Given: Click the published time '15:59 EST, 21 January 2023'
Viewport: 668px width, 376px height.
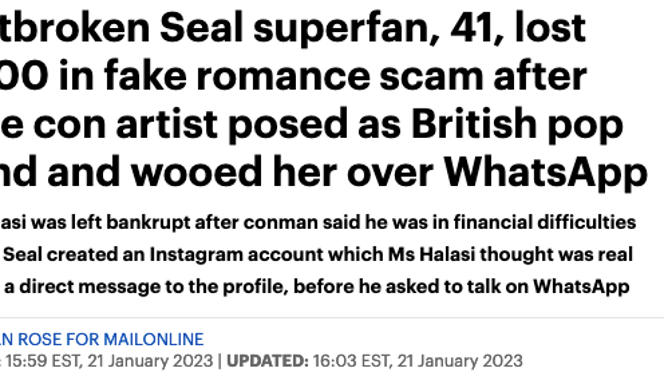Looking at the screenshot, I should (109, 361).
